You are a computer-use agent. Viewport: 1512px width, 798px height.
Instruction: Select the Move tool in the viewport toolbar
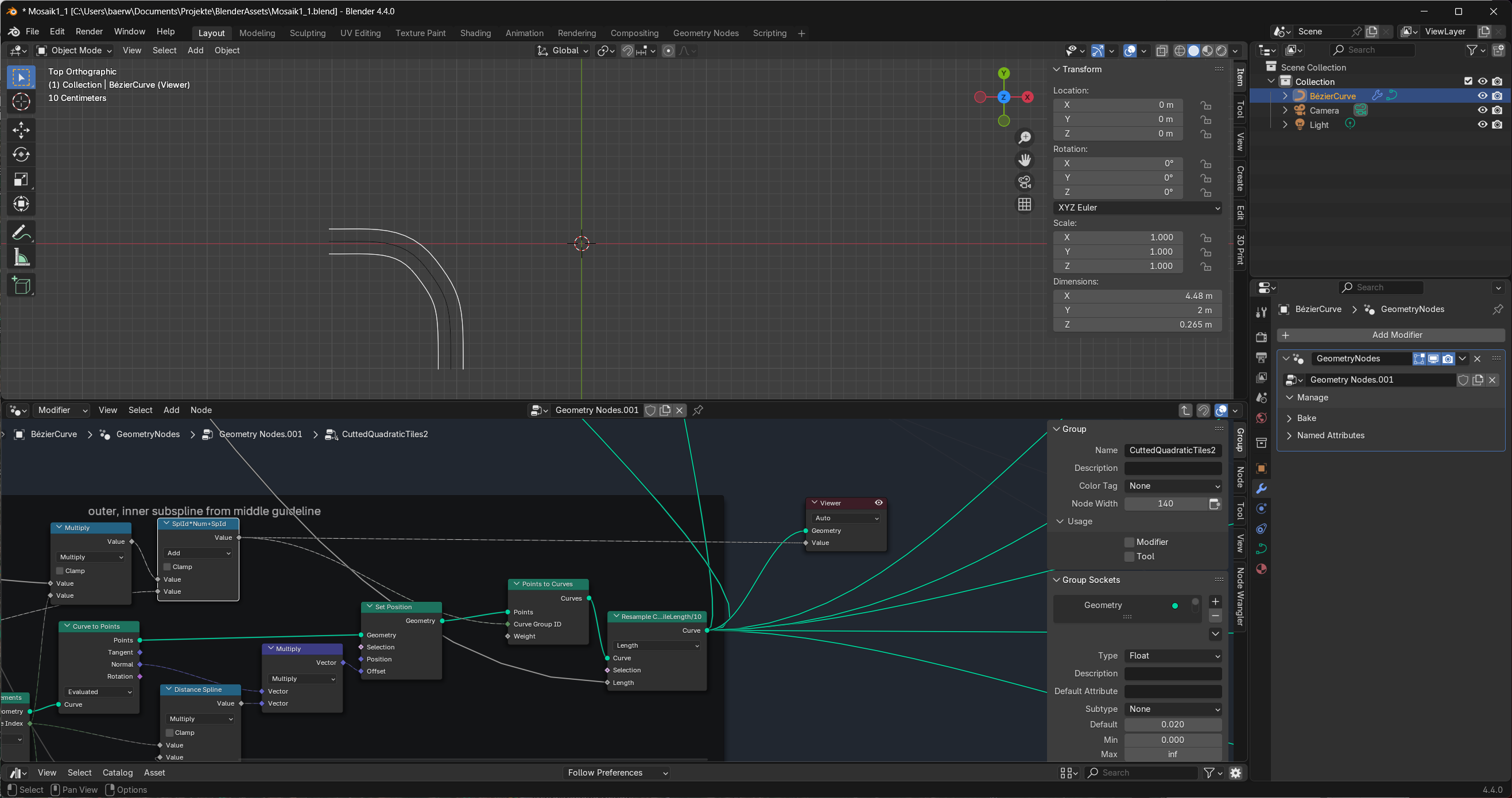21,130
